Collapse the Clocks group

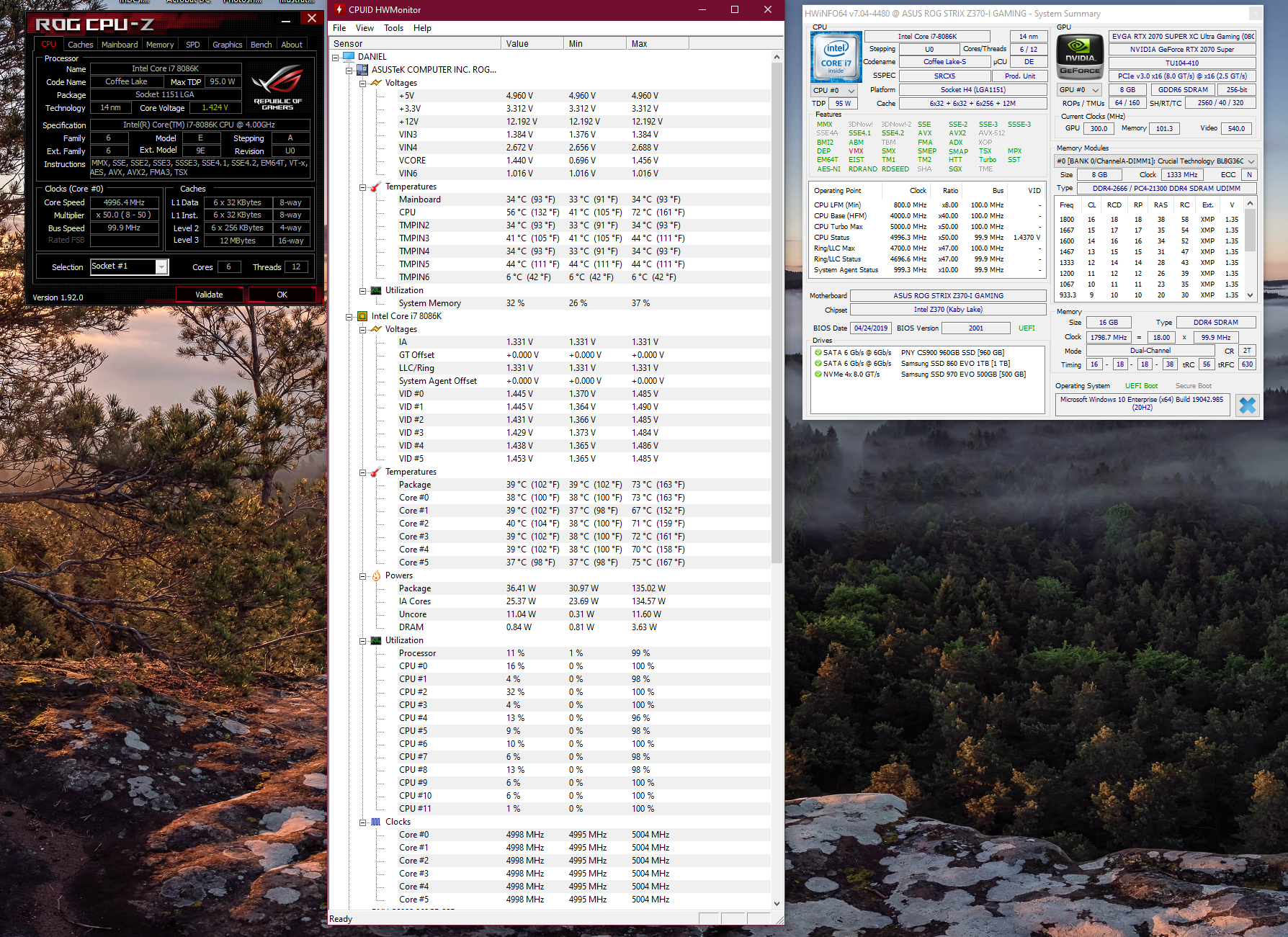[x=363, y=822]
